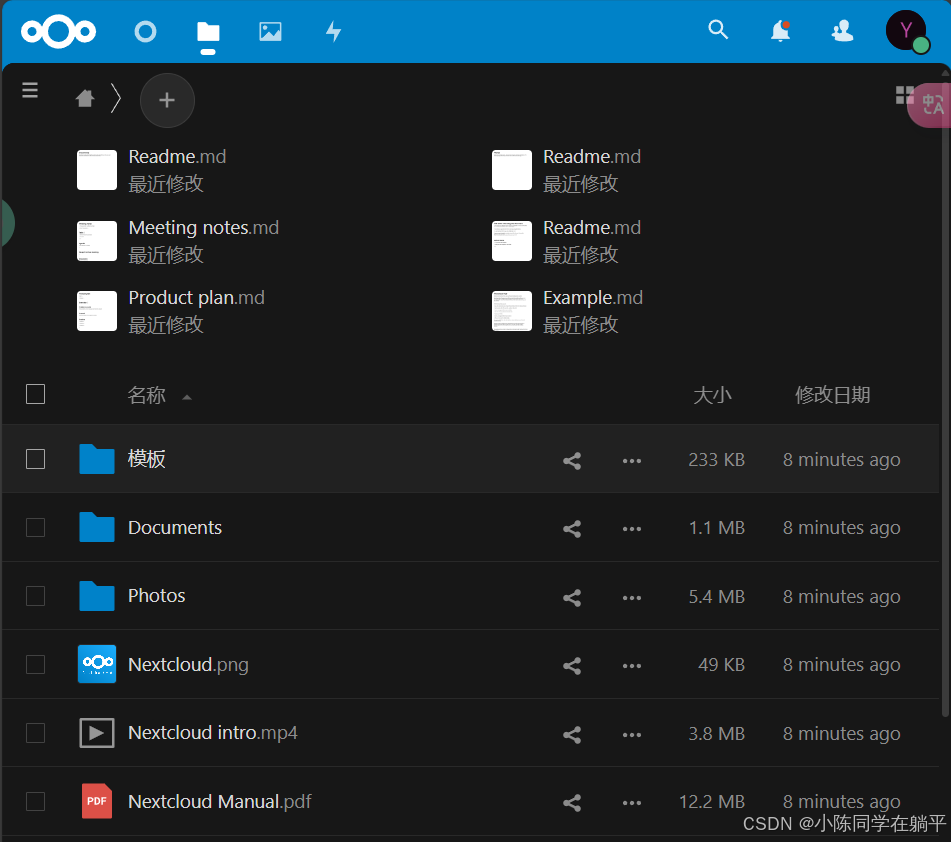Viewport: 951px width, 842px height.
Task: Check the Nextcloud Manual.pdf checkbox
Action: [35, 801]
